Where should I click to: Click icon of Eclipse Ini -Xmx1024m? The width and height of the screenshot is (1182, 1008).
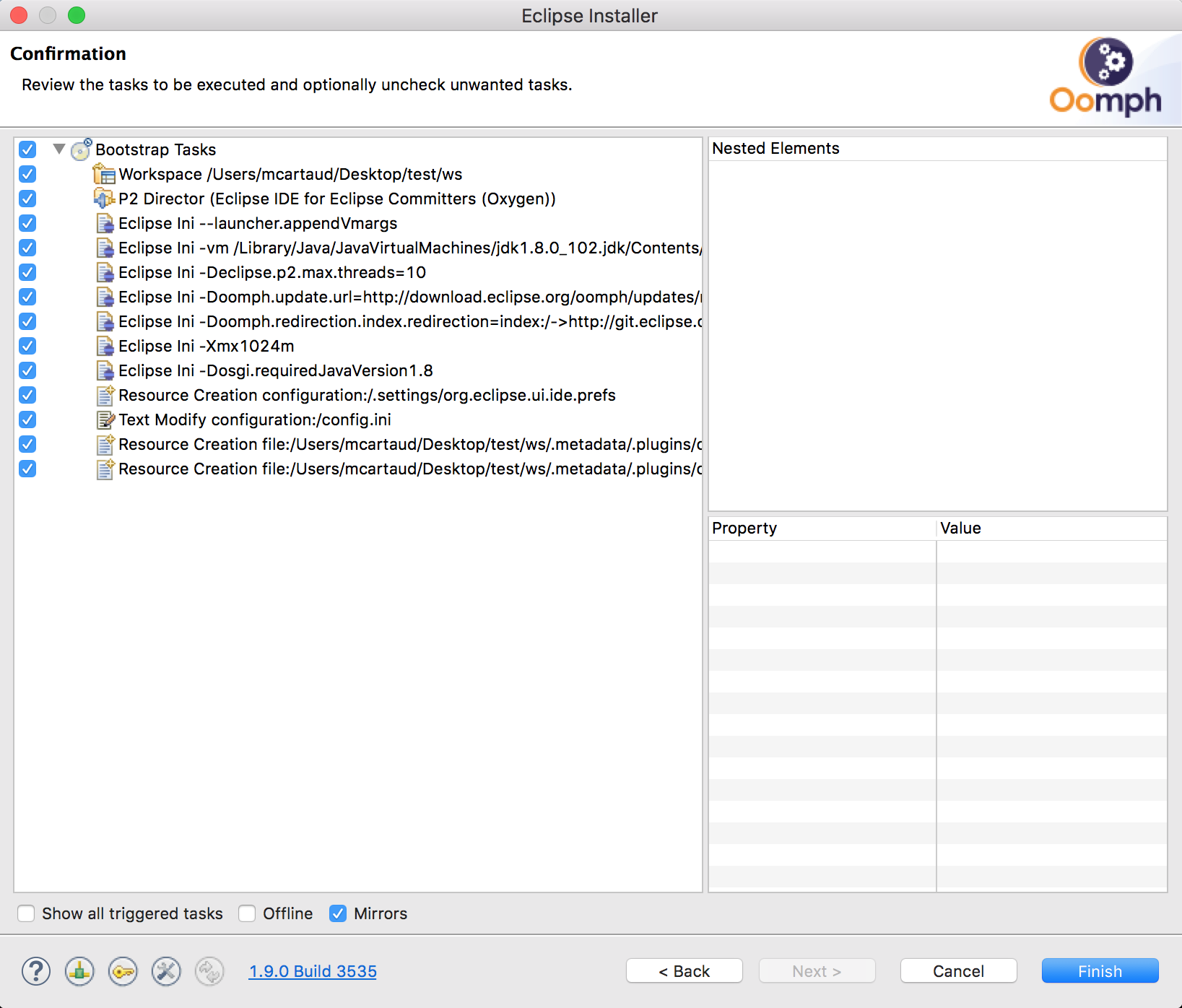(x=105, y=346)
